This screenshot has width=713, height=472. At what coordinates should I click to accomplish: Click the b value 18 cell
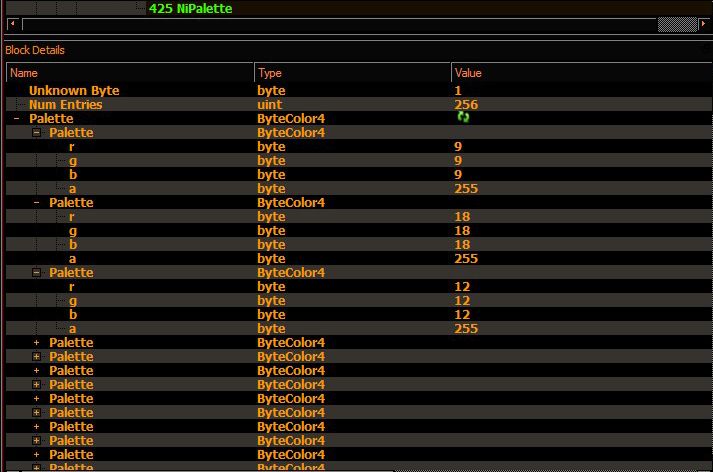tap(462, 245)
